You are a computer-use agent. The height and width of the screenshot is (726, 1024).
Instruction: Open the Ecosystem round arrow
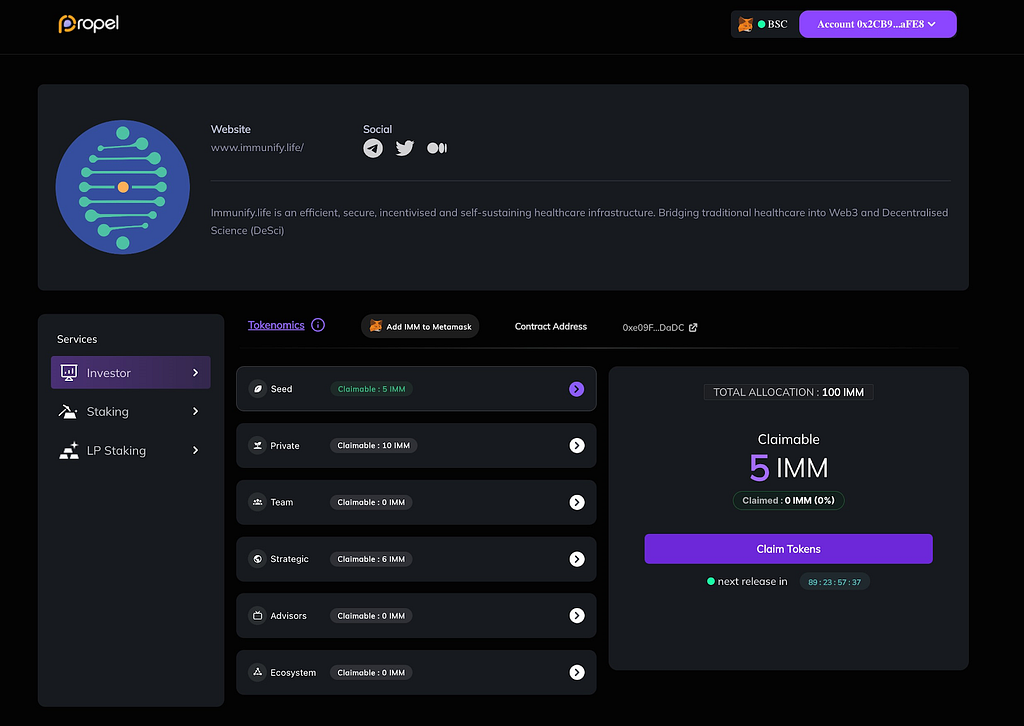pyautogui.click(x=577, y=672)
